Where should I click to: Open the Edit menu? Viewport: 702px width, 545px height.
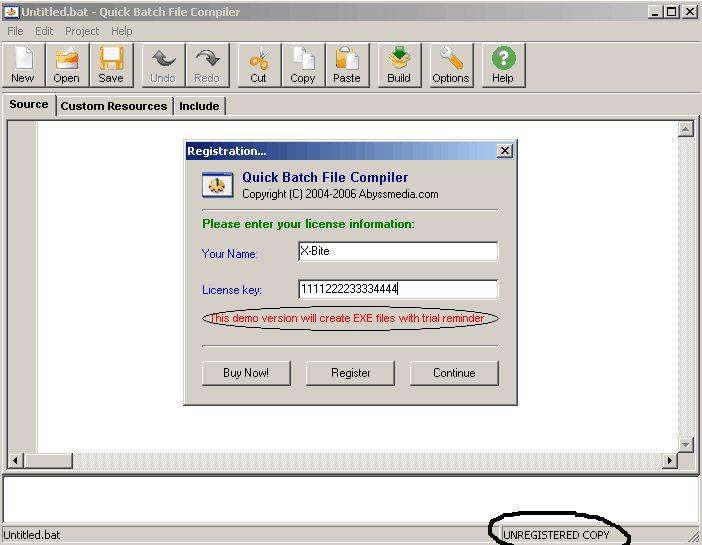[x=44, y=31]
